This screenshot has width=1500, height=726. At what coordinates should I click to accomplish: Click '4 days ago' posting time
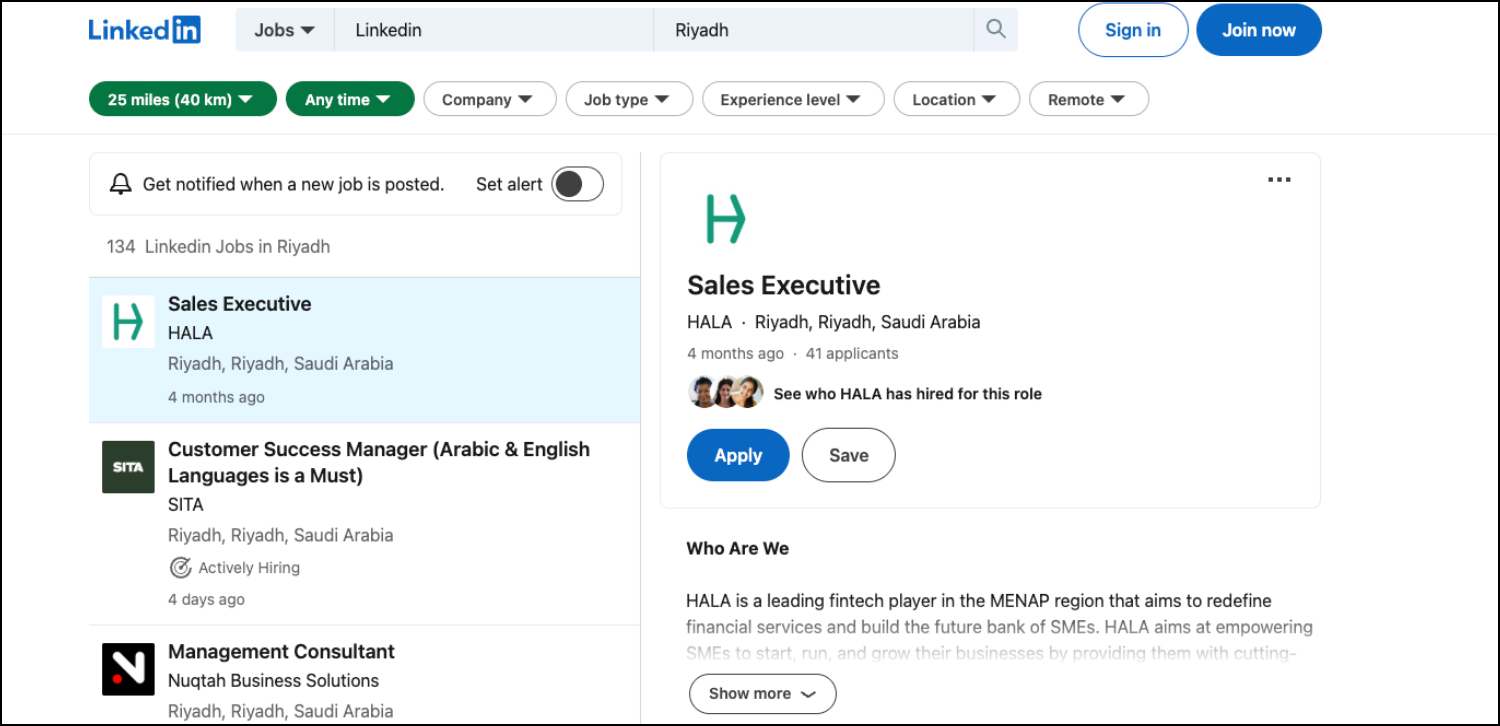pos(206,600)
